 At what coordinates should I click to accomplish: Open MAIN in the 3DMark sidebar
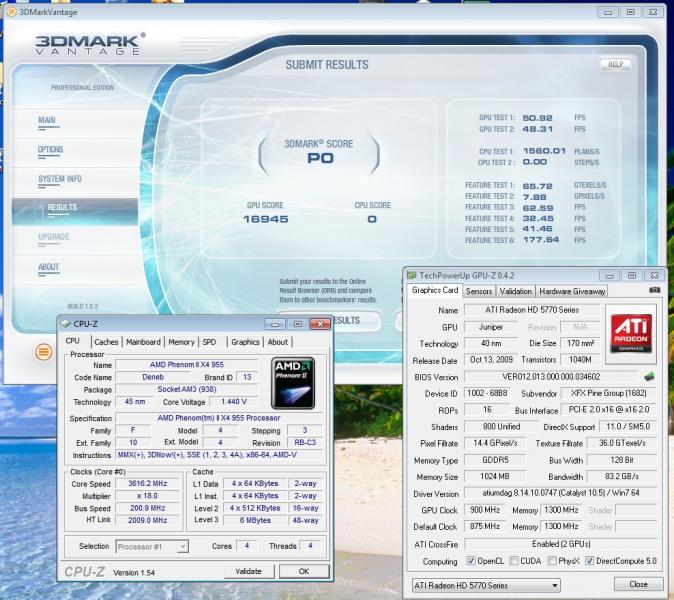[x=47, y=120]
